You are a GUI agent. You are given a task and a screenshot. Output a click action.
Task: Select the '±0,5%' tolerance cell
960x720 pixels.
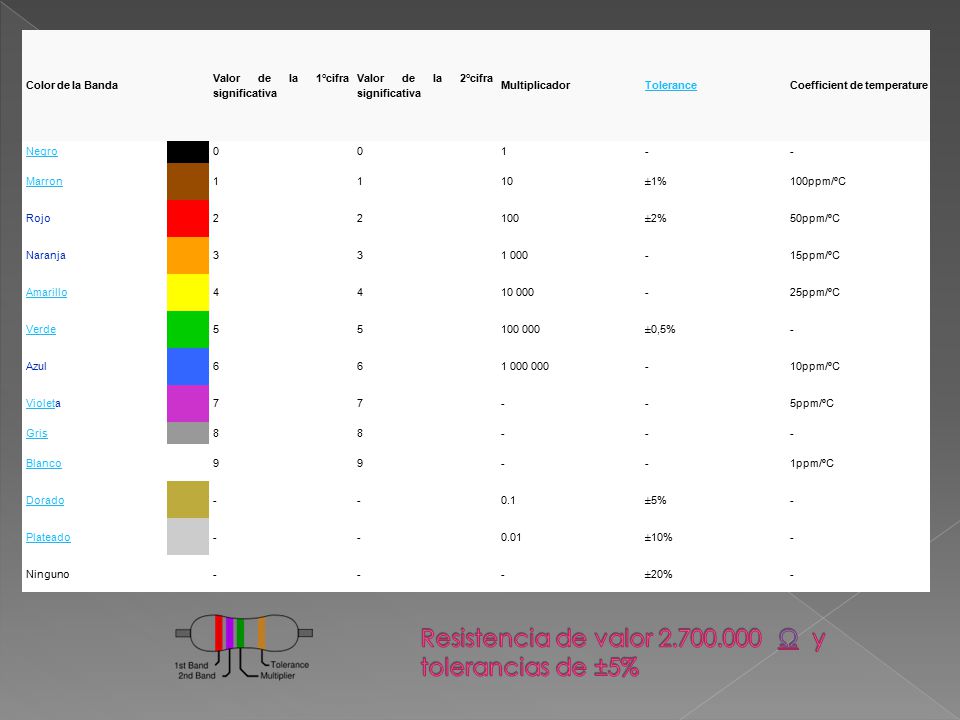(x=660, y=329)
